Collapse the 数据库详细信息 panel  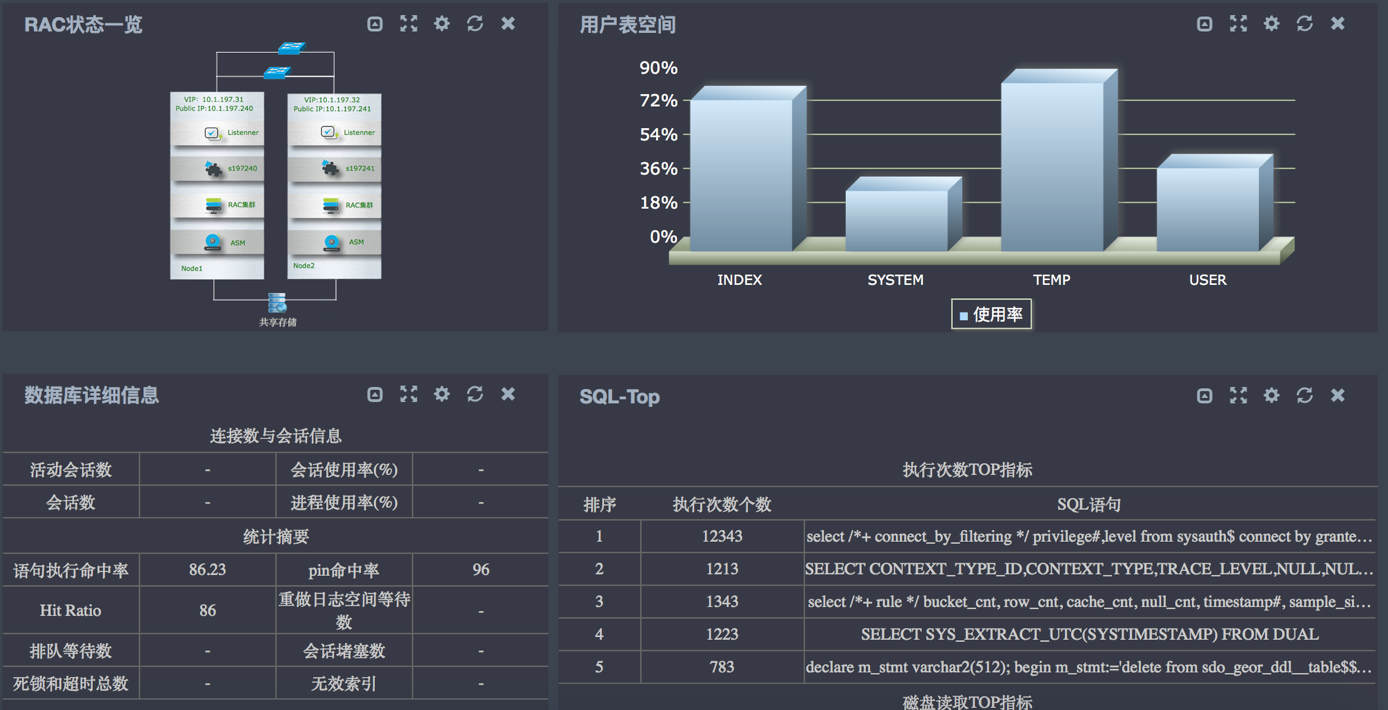[x=375, y=394]
